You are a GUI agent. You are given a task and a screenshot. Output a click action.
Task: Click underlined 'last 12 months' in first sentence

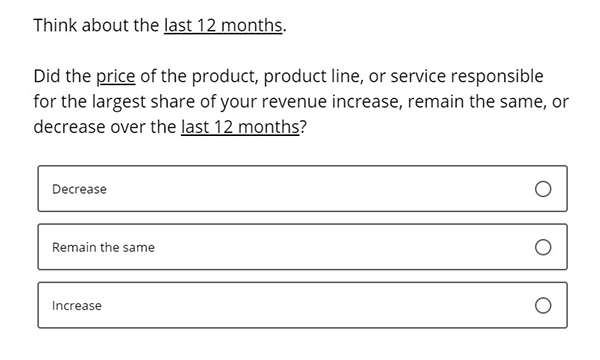(223, 26)
